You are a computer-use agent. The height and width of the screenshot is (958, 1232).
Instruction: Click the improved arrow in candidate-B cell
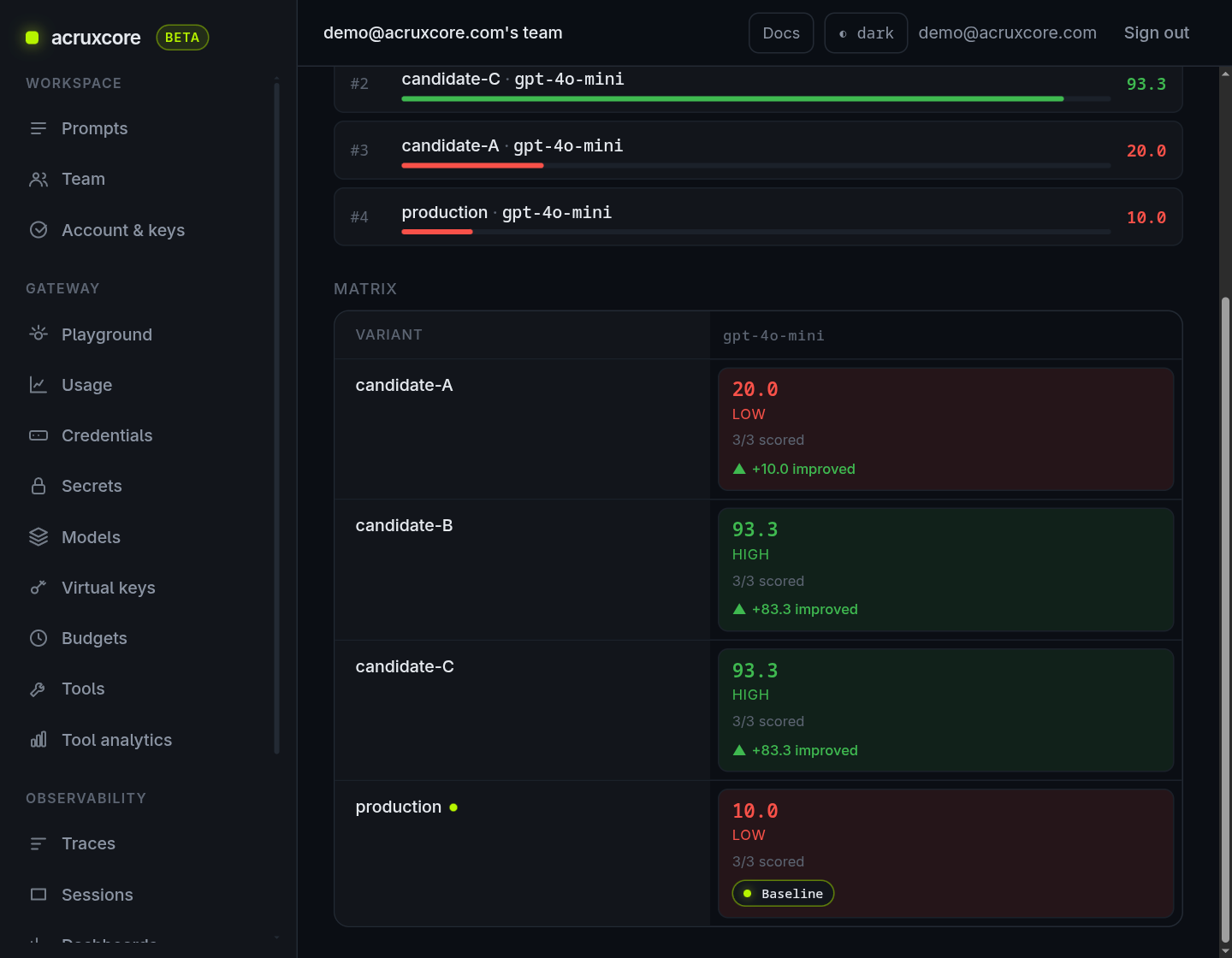tap(739, 609)
